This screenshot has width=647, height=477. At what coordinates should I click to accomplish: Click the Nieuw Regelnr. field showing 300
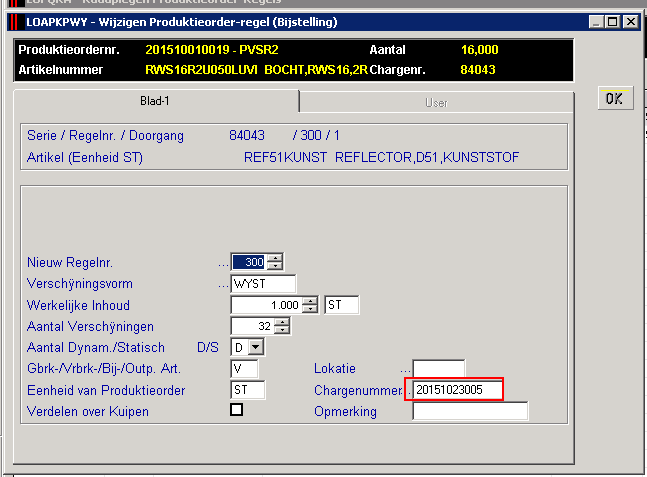tap(249, 262)
